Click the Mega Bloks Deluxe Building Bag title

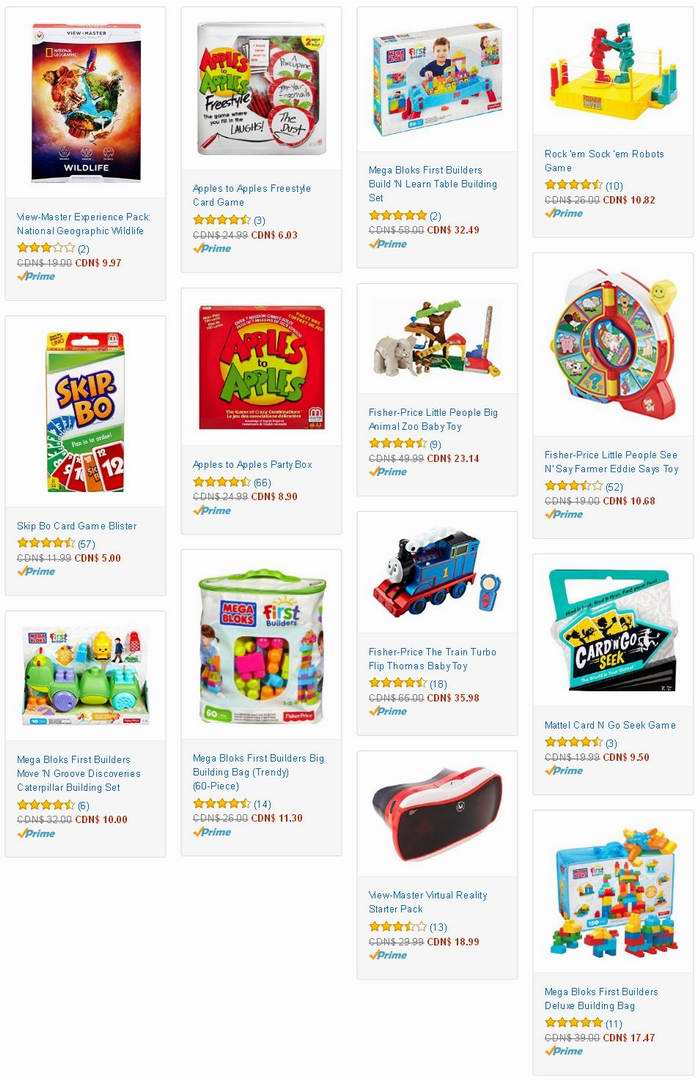(x=601, y=998)
